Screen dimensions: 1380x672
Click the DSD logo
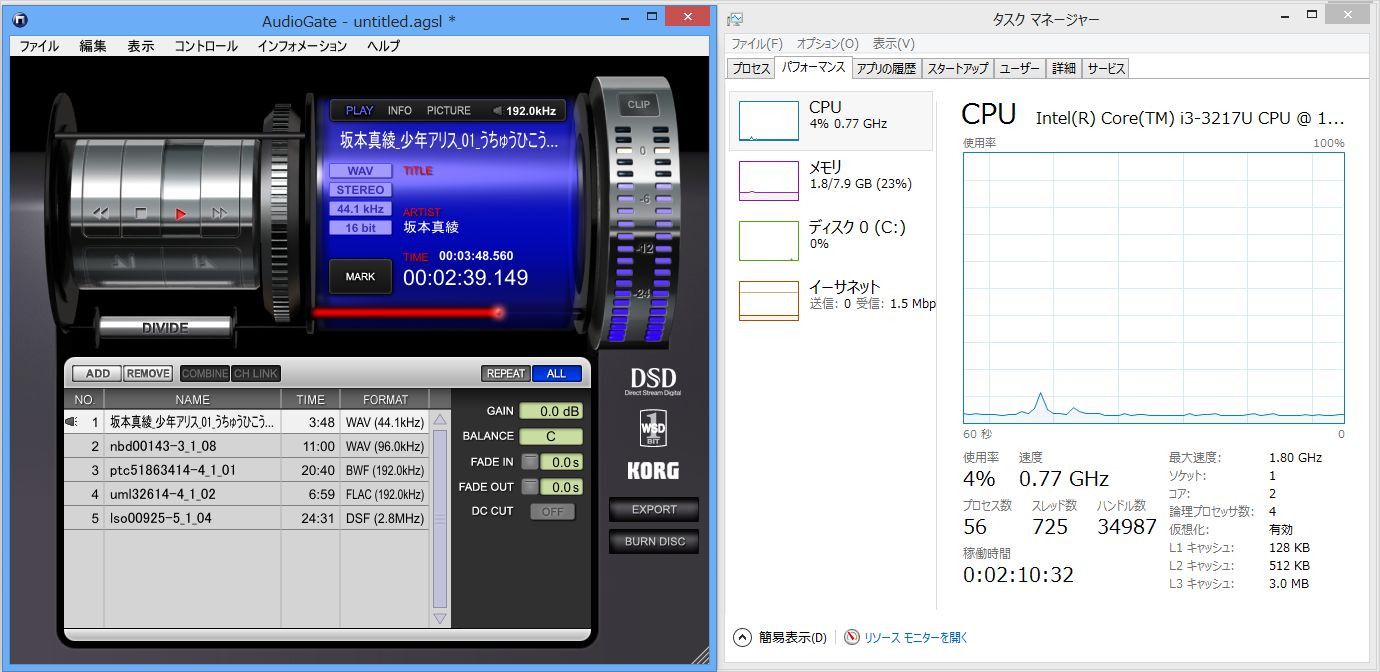[653, 381]
